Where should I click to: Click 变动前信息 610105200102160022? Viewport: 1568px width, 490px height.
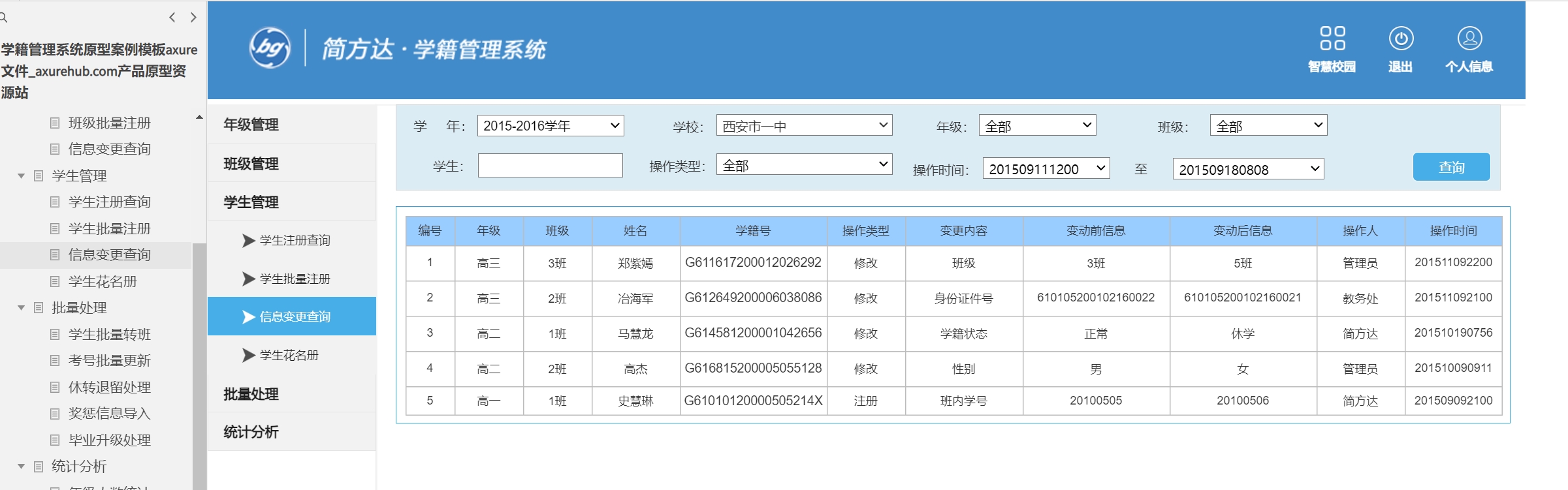pos(1096,298)
